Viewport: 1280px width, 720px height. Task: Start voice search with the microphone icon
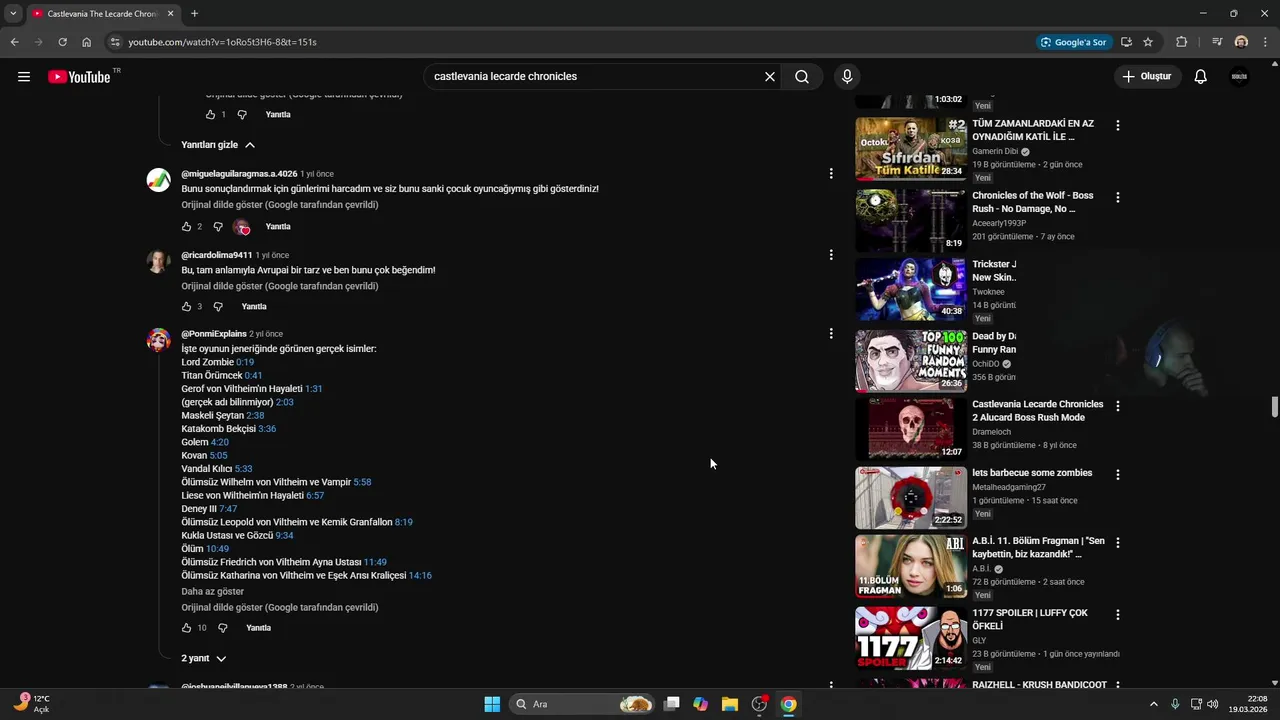pyautogui.click(x=847, y=76)
